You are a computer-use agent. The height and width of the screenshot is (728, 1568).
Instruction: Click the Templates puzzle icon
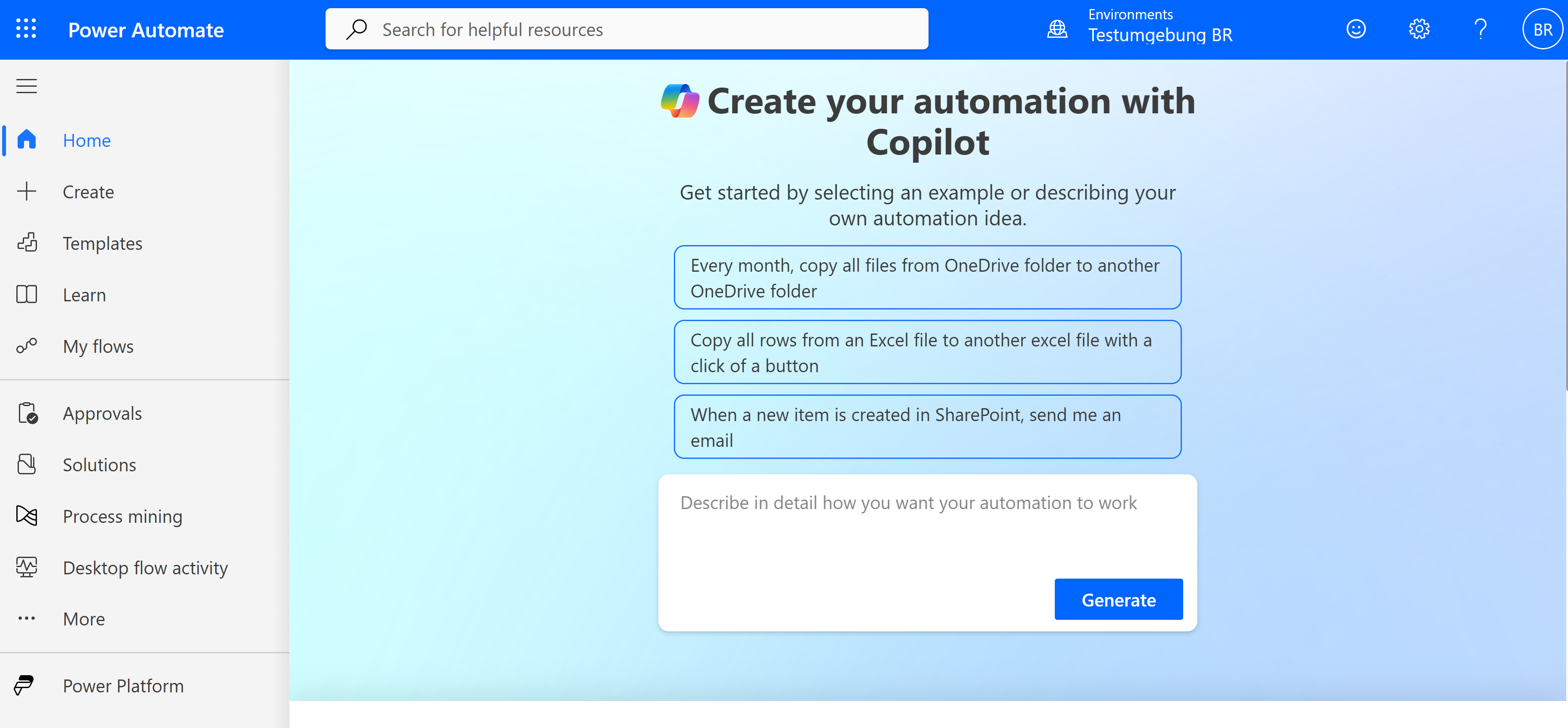[27, 243]
